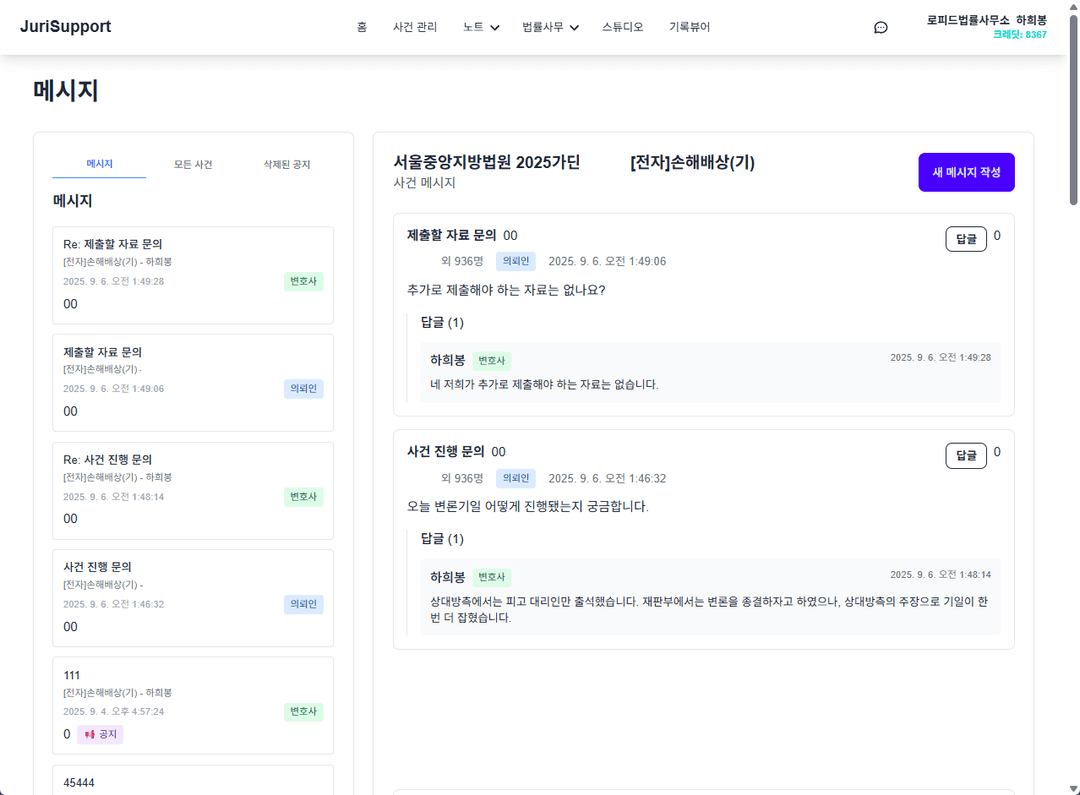Image resolution: width=1080 pixels, height=795 pixels.
Task: Open 기록뷰어 from the top menu
Action: 689,27
